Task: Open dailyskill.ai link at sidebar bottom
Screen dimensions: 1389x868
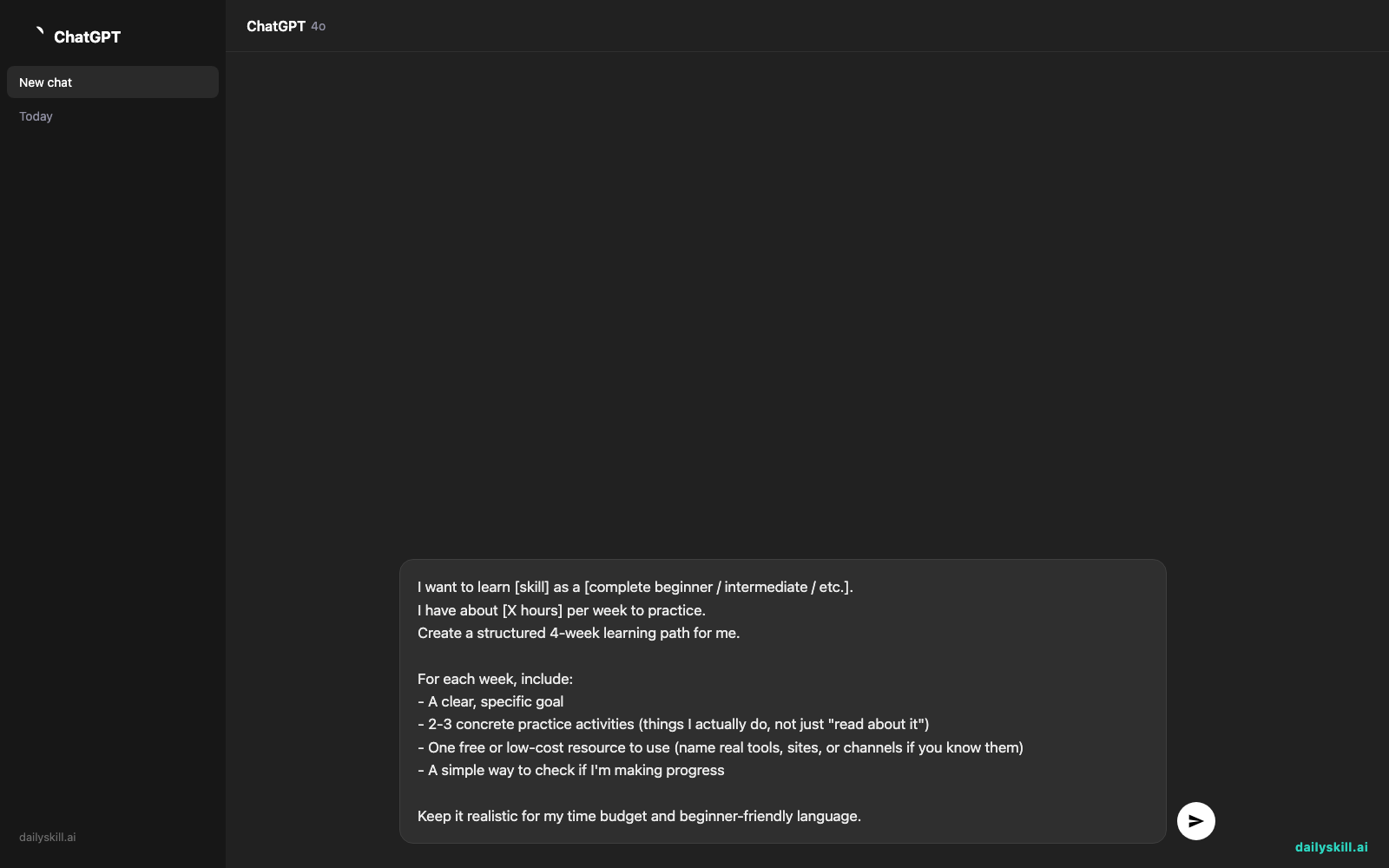Action: pos(48,838)
